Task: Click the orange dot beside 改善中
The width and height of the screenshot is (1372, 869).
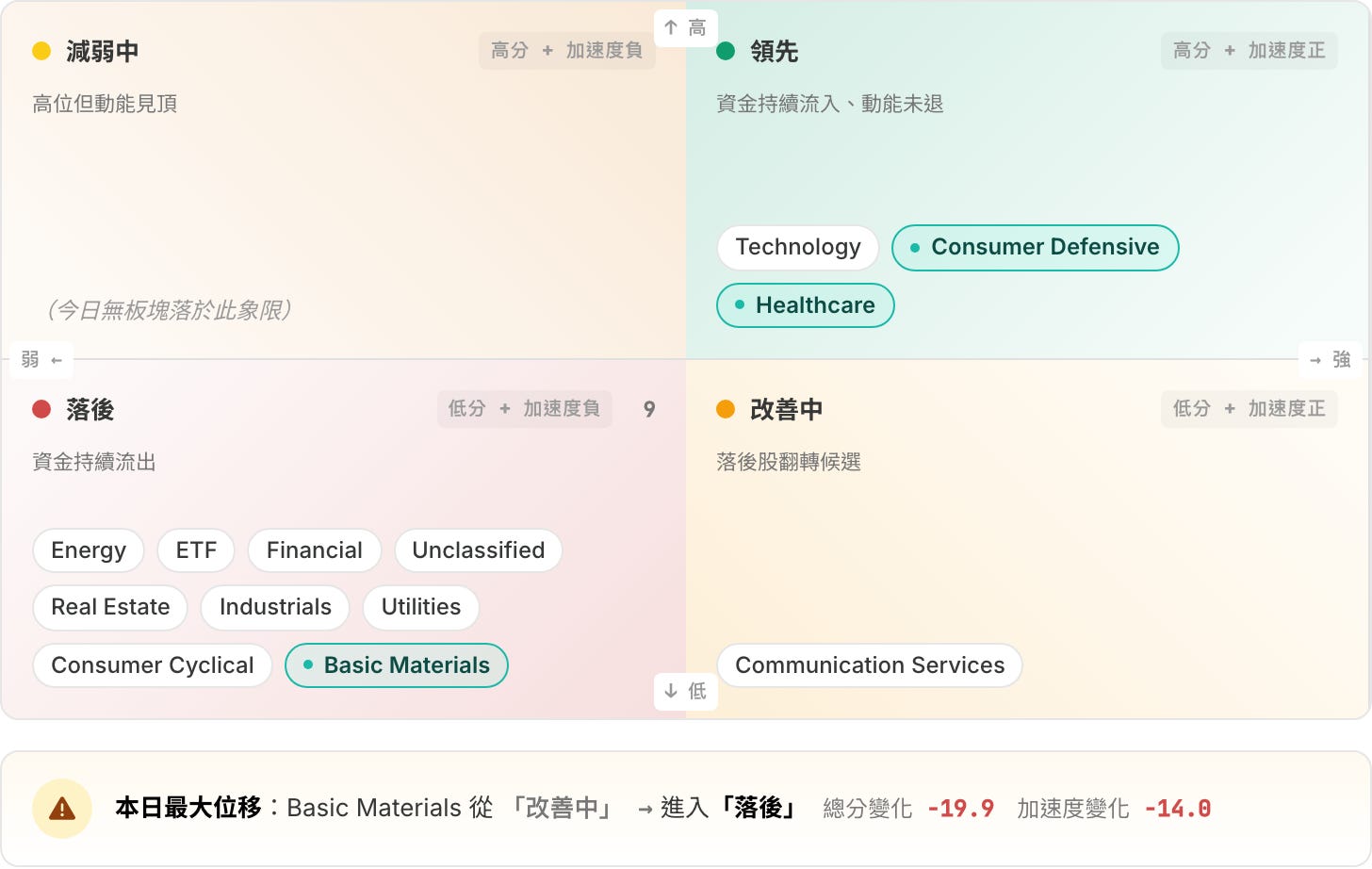Action: click(x=726, y=409)
